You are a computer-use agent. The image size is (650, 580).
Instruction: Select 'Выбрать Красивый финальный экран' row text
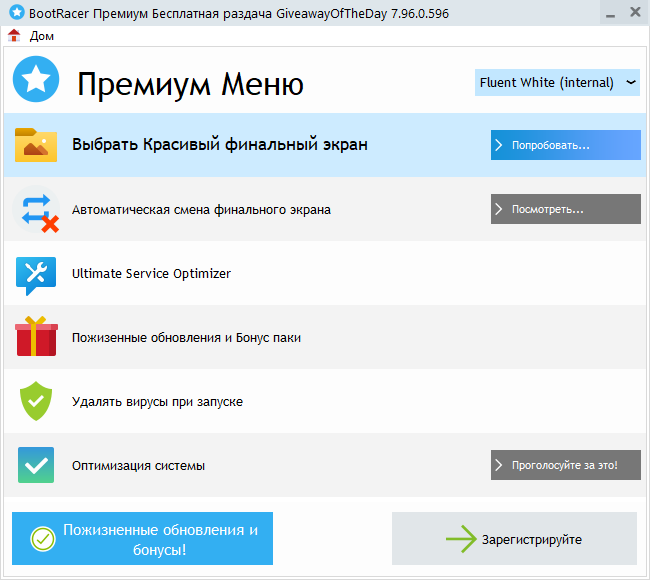(x=220, y=145)
